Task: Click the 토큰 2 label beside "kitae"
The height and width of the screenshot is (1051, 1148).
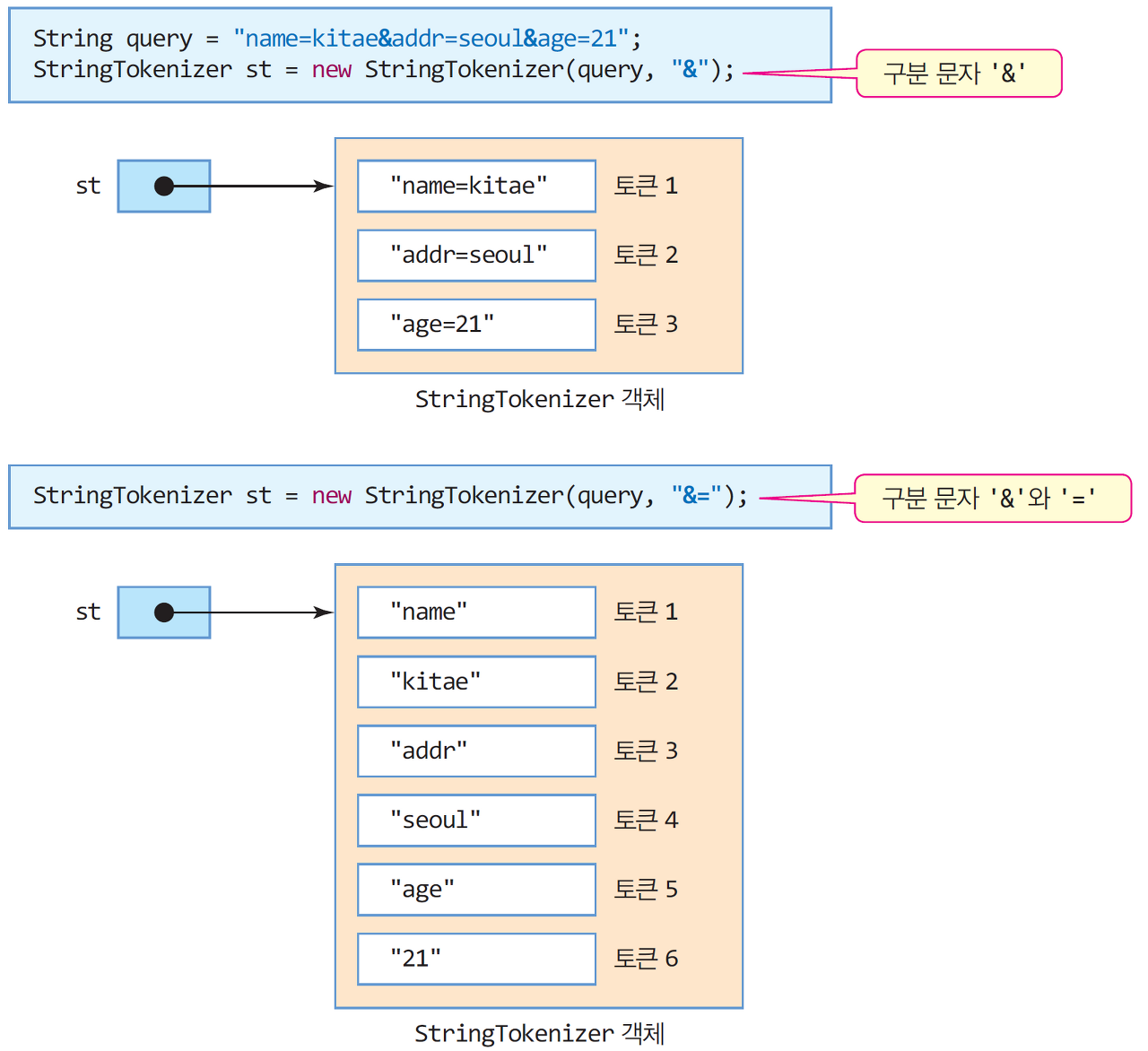Action: point(646,682)
